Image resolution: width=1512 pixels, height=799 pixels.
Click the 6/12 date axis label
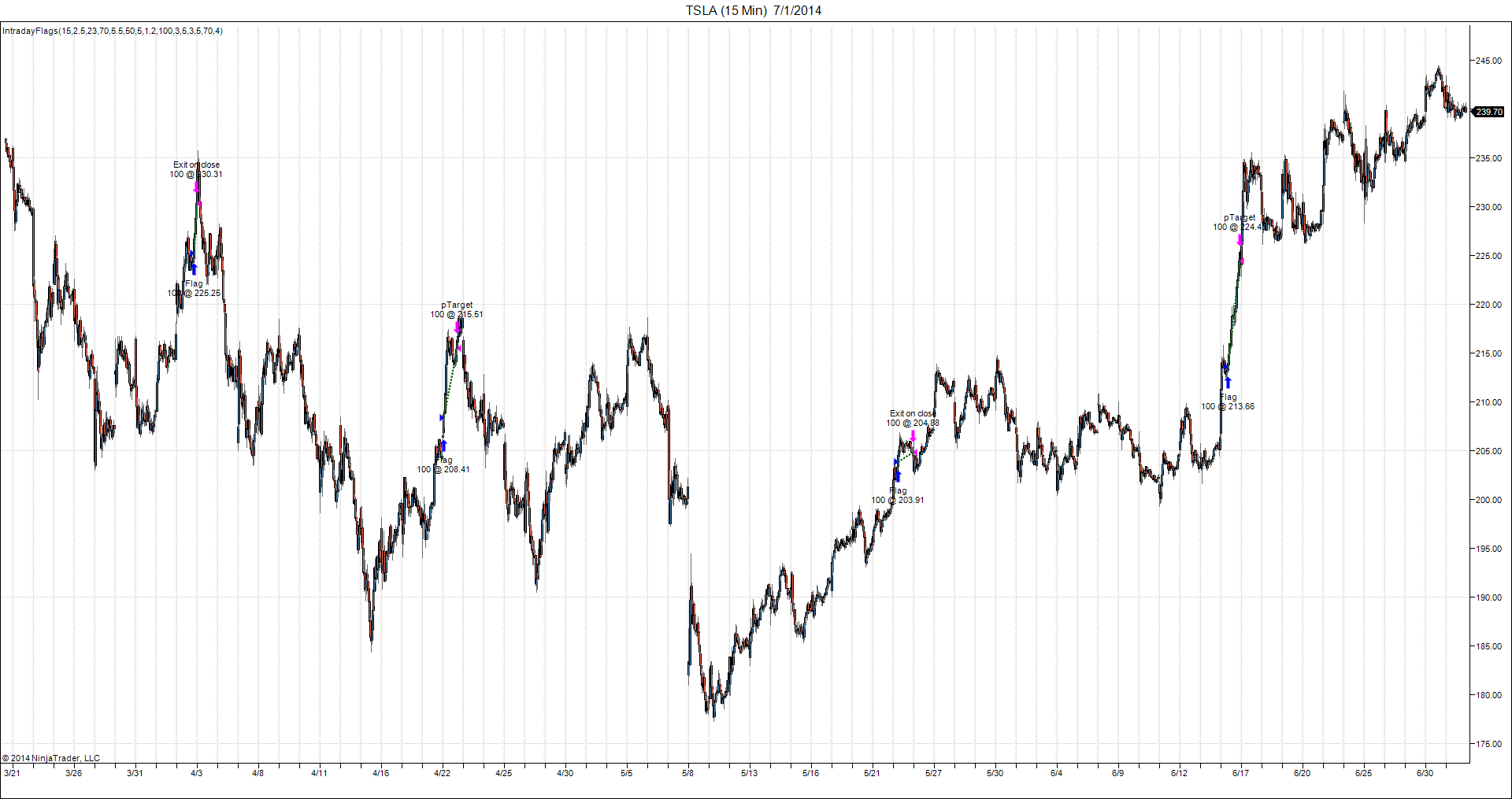[x=1179, y=773]
